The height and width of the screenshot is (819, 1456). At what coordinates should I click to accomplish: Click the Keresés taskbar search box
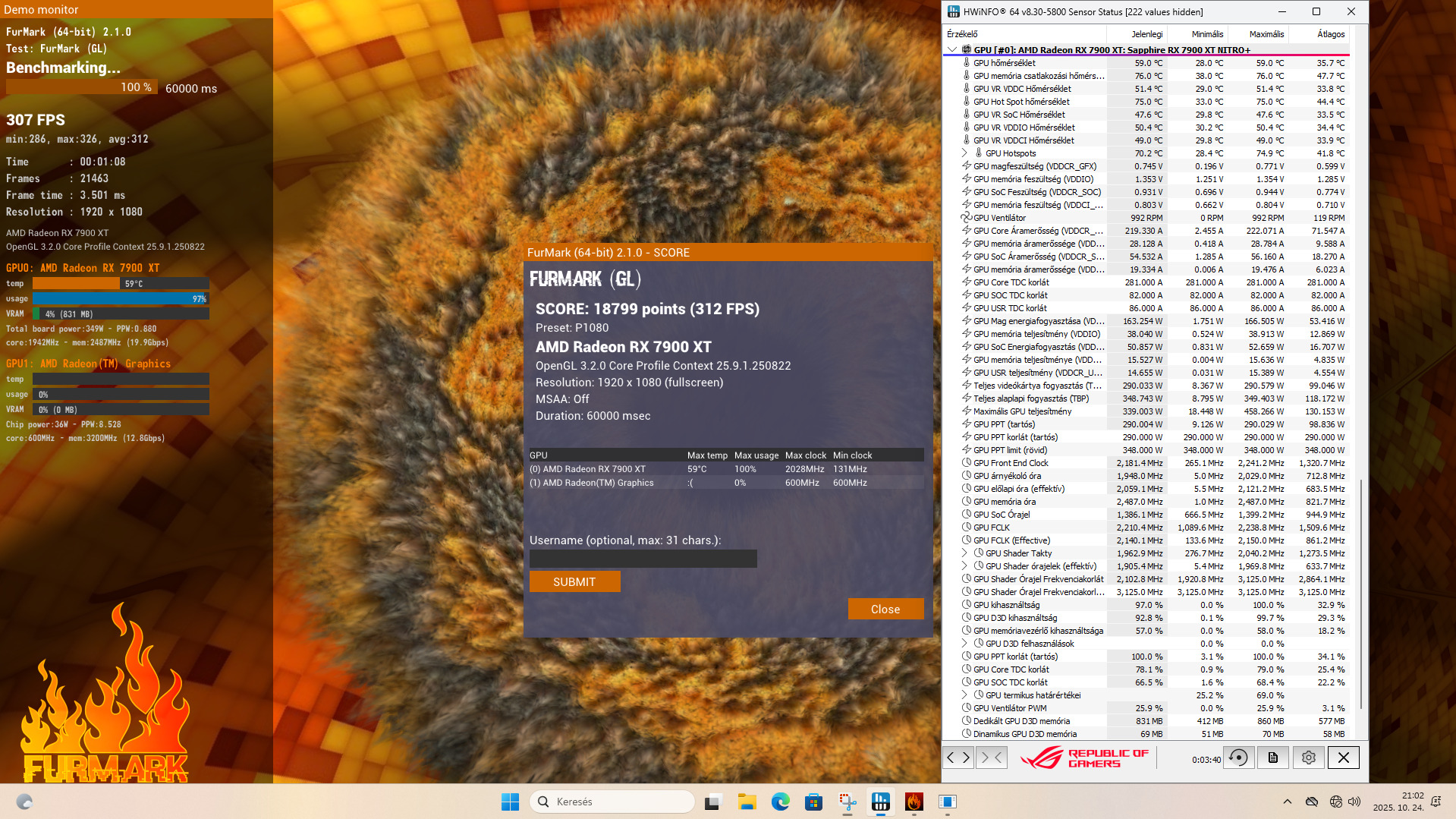coord(612,802)
